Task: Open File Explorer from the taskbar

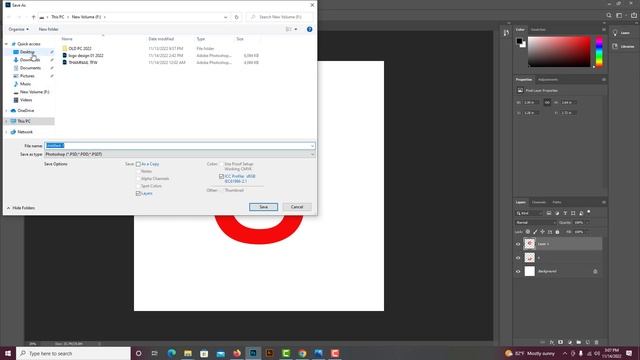Action: tap(188, 353)
